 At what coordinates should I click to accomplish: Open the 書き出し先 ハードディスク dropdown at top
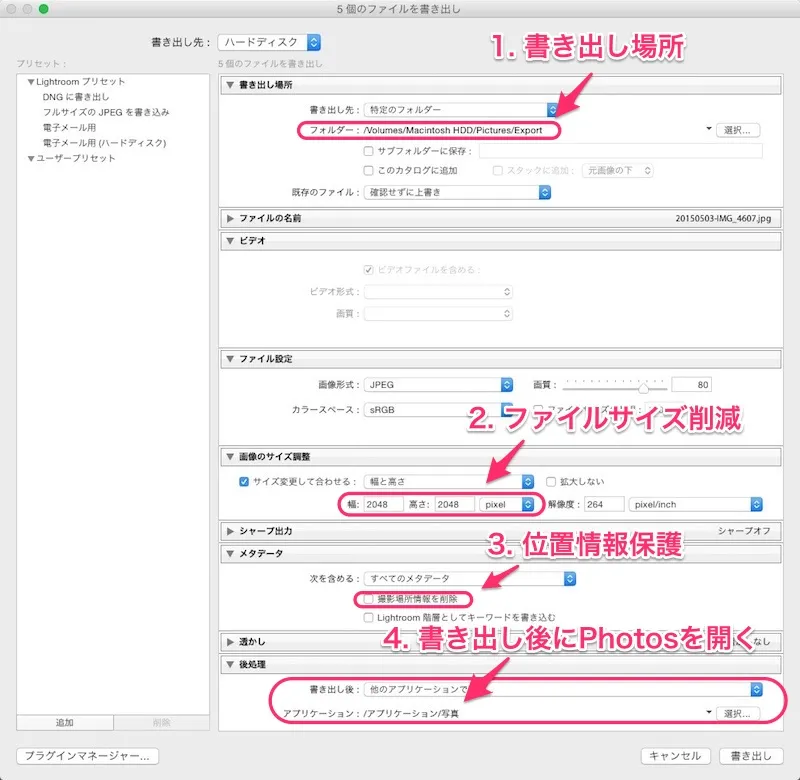tap(269, 42)
